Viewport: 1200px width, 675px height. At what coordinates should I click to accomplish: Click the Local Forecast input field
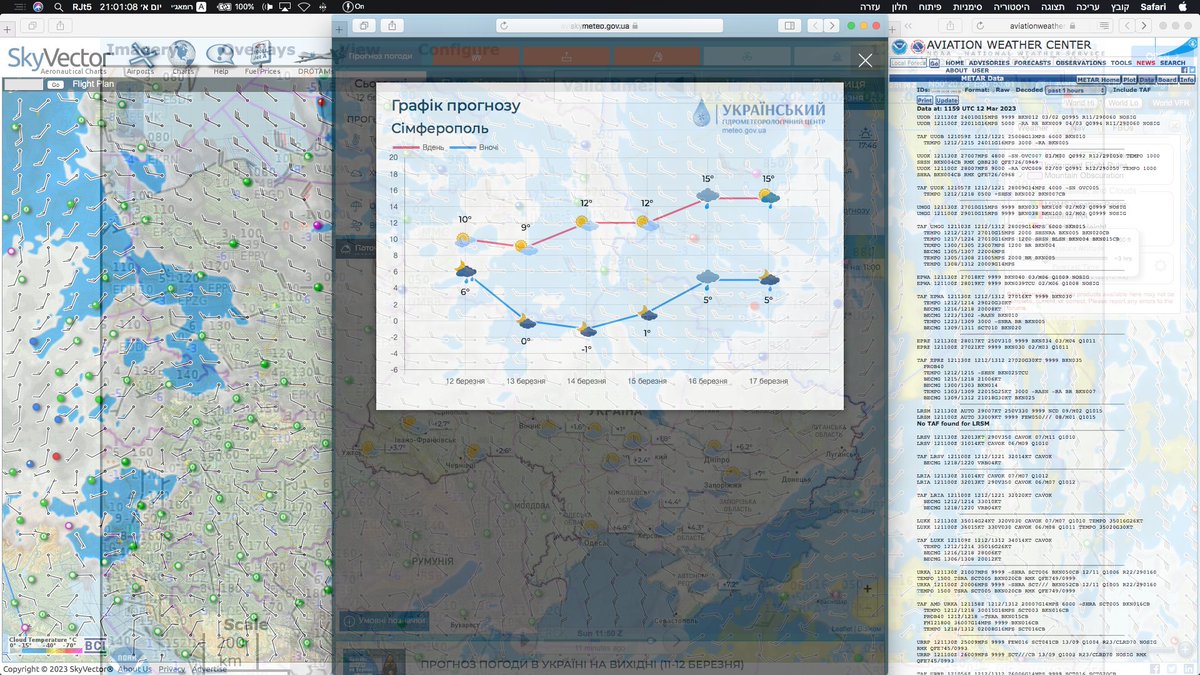(909, 63)
